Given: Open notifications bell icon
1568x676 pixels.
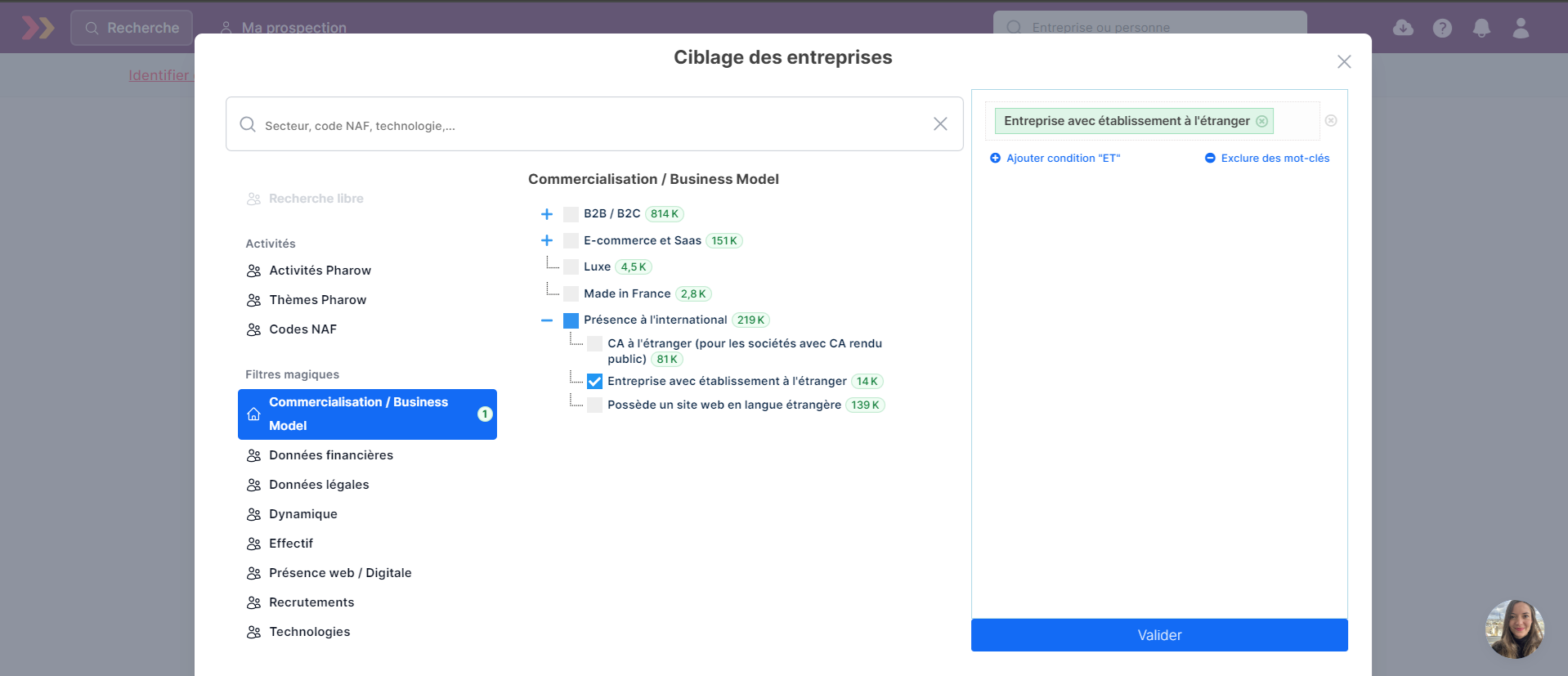Looking at the screenshot, I should [1481, 28].
